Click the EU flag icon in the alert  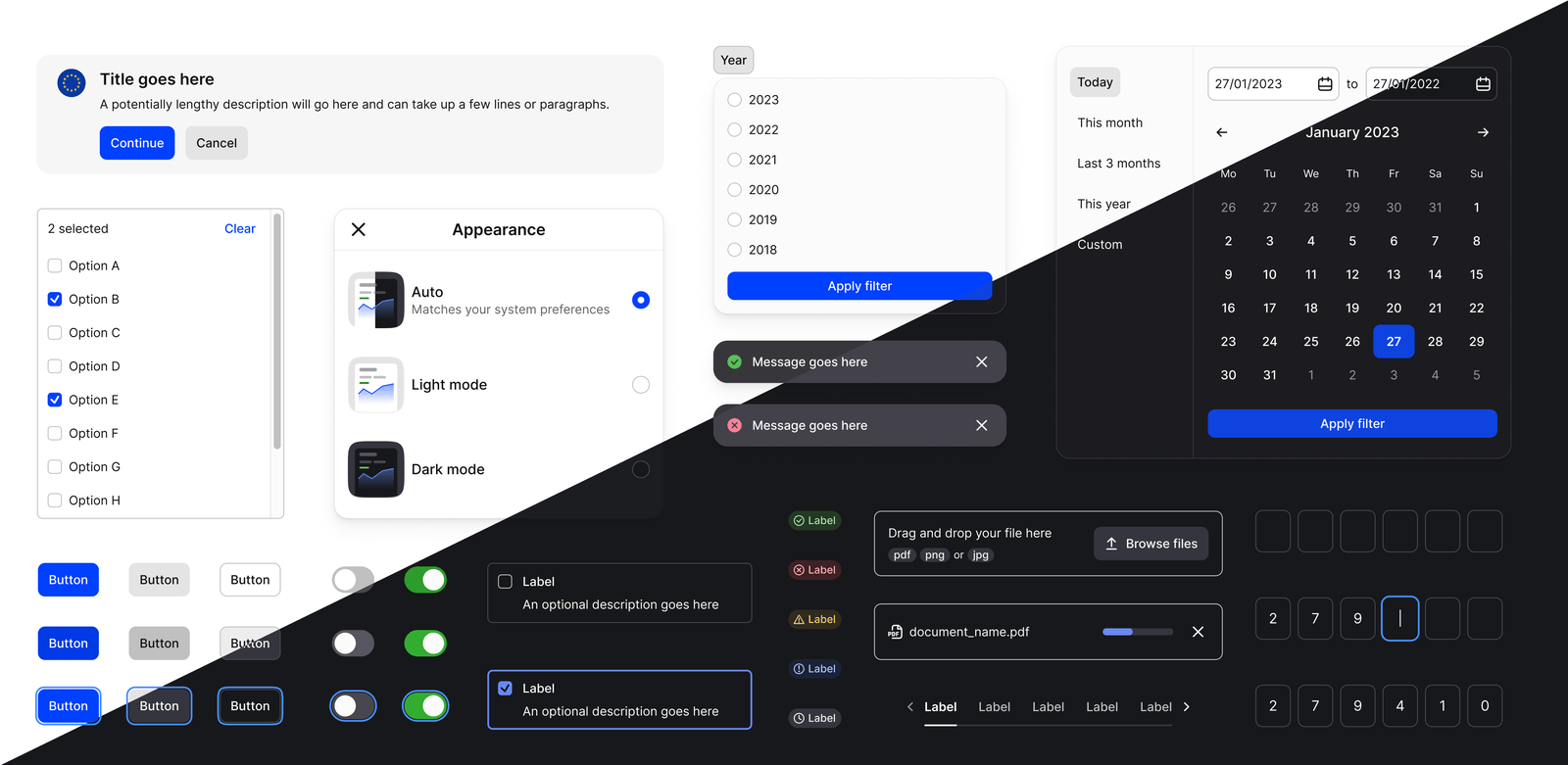72,83
